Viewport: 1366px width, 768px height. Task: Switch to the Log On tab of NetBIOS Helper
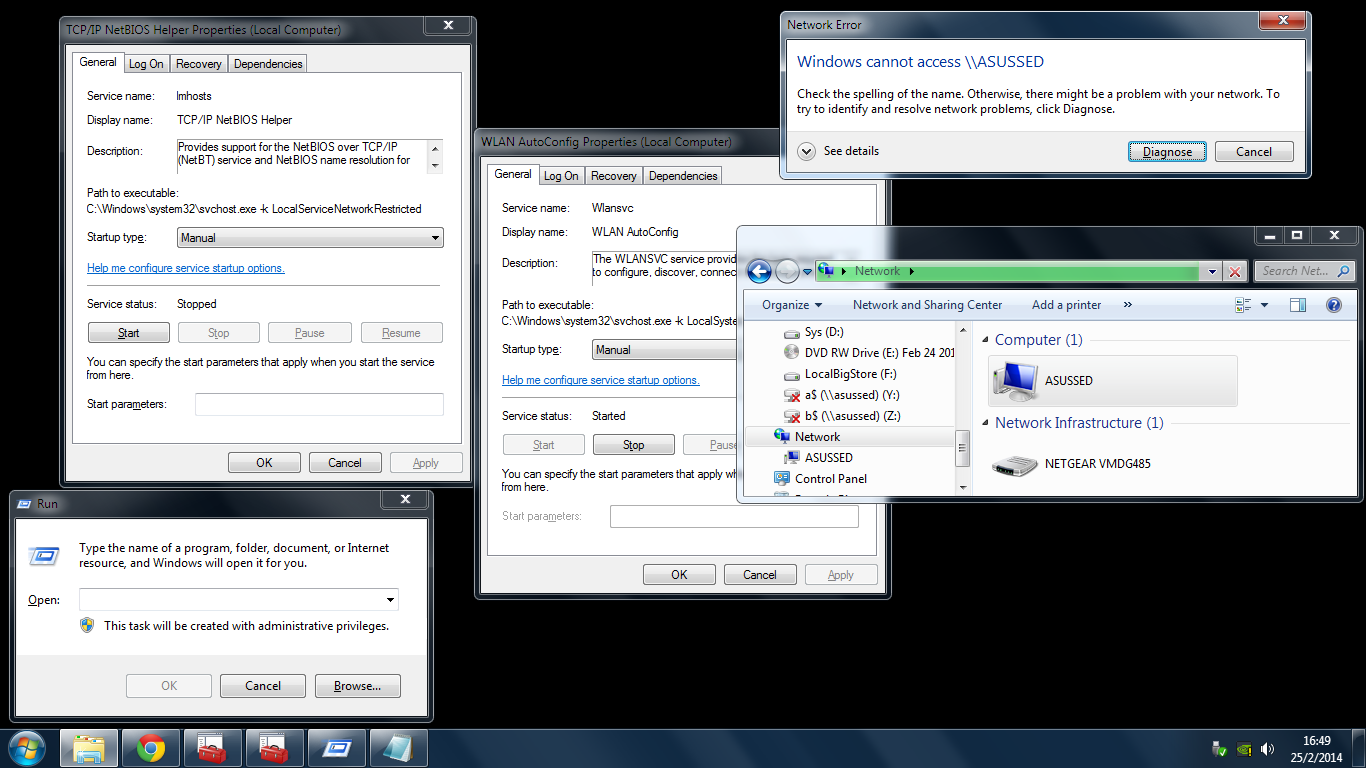point(146,64)
